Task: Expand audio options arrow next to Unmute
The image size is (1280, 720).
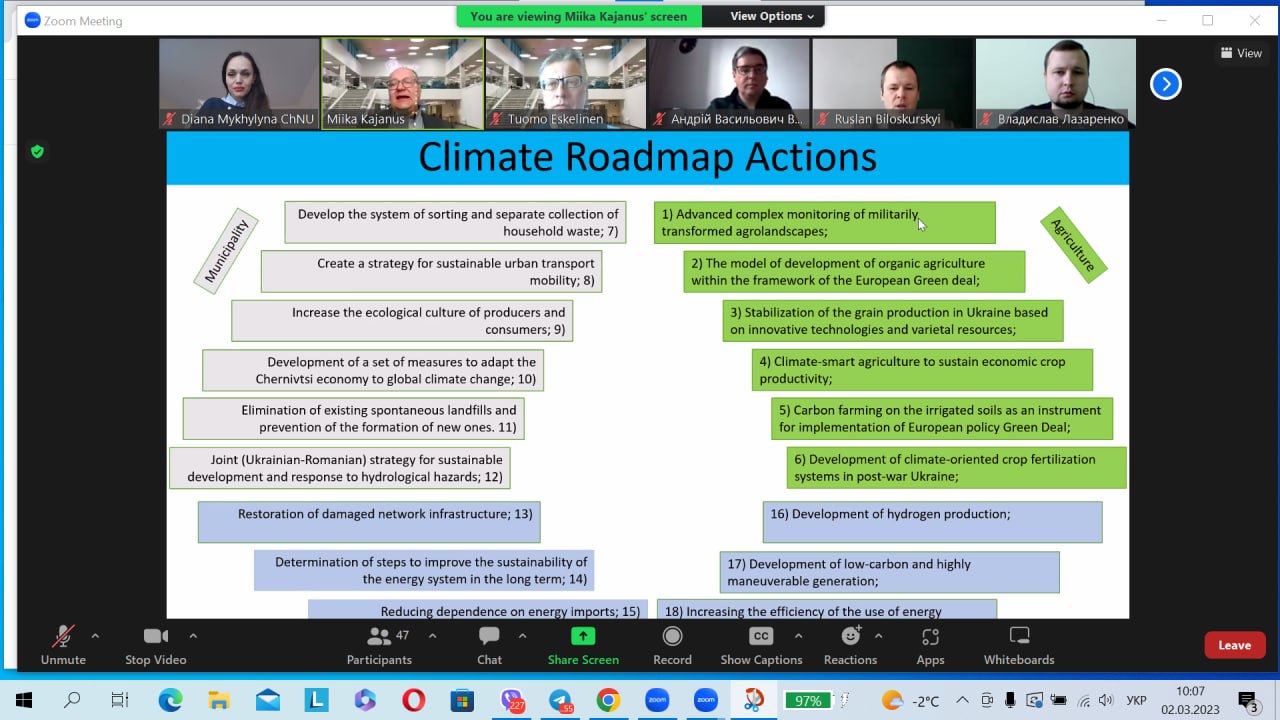Action: click(x=95, y=635)
